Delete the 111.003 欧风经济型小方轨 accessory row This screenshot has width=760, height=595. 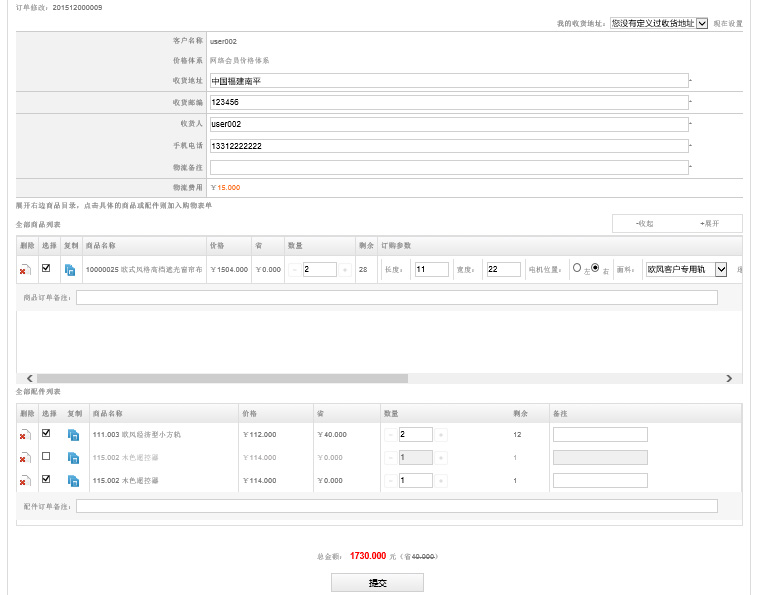[25, 435]
